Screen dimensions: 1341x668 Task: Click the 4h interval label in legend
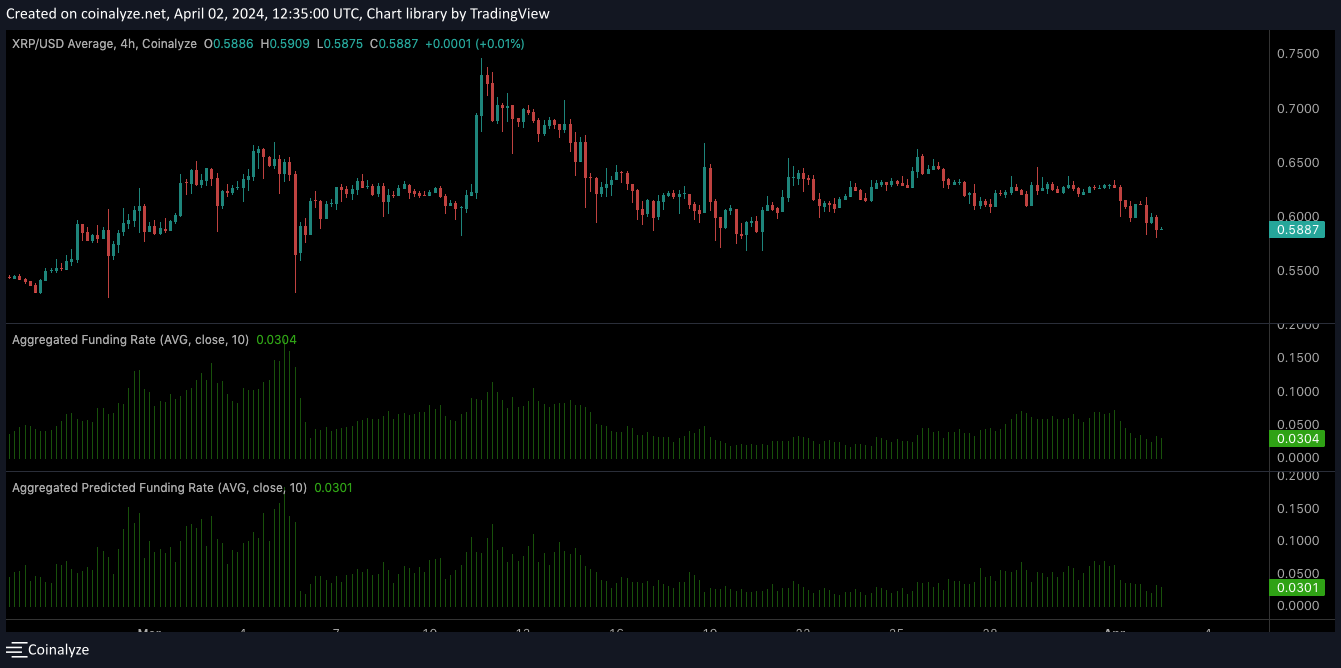click(x=127, y=44)
